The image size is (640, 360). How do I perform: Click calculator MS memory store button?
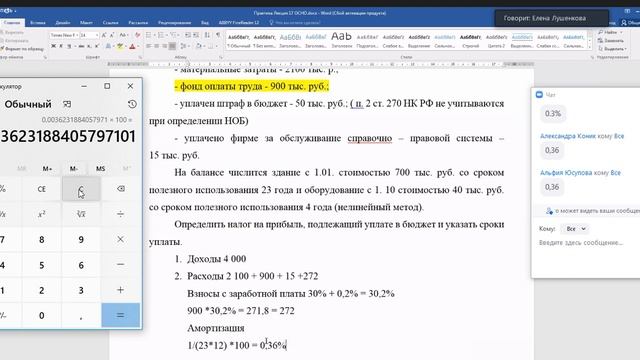tap(100, 169)
